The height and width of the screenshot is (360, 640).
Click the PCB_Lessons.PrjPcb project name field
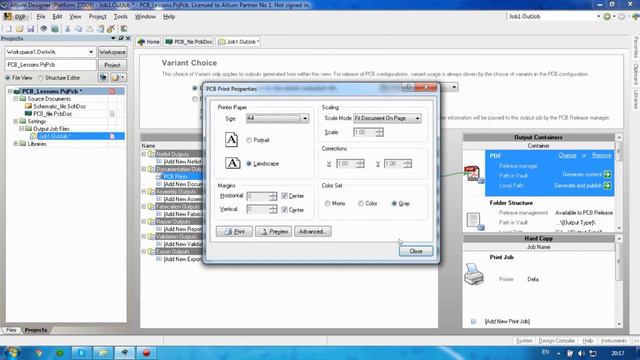pos(51,65)
